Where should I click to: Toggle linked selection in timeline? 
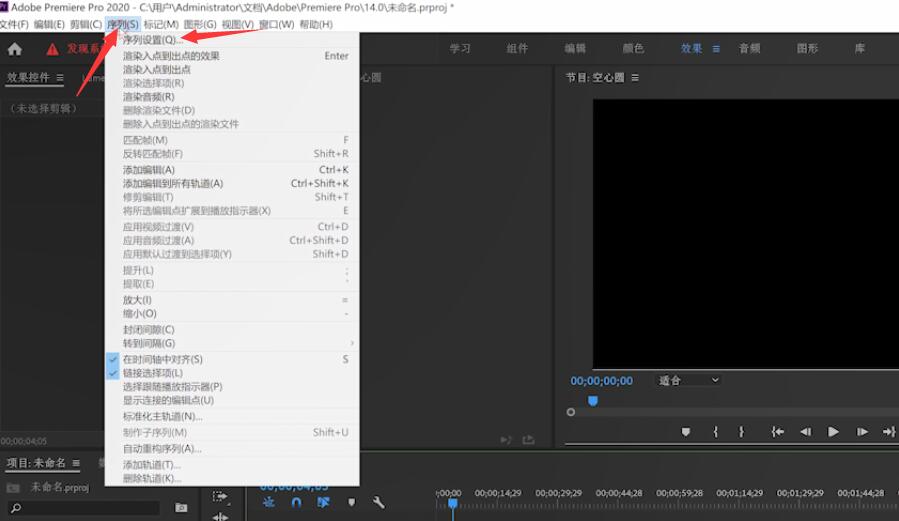(323, 503)
